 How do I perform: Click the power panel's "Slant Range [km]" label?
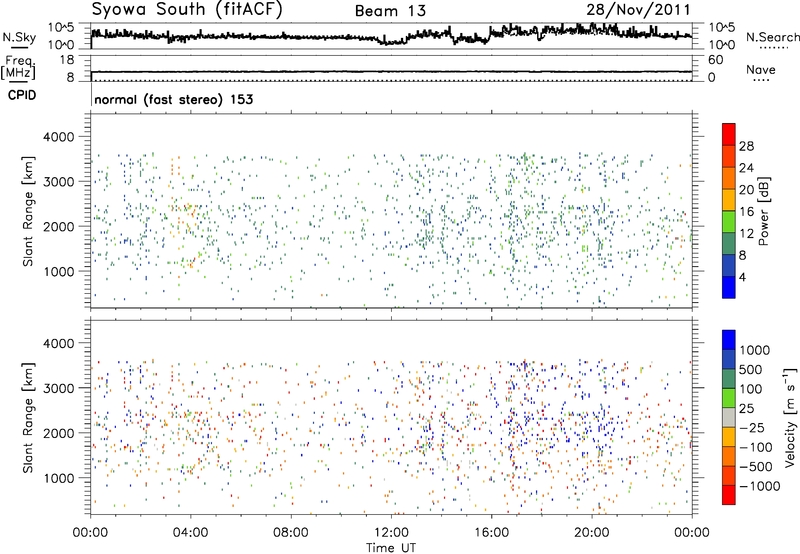point(28,211)
